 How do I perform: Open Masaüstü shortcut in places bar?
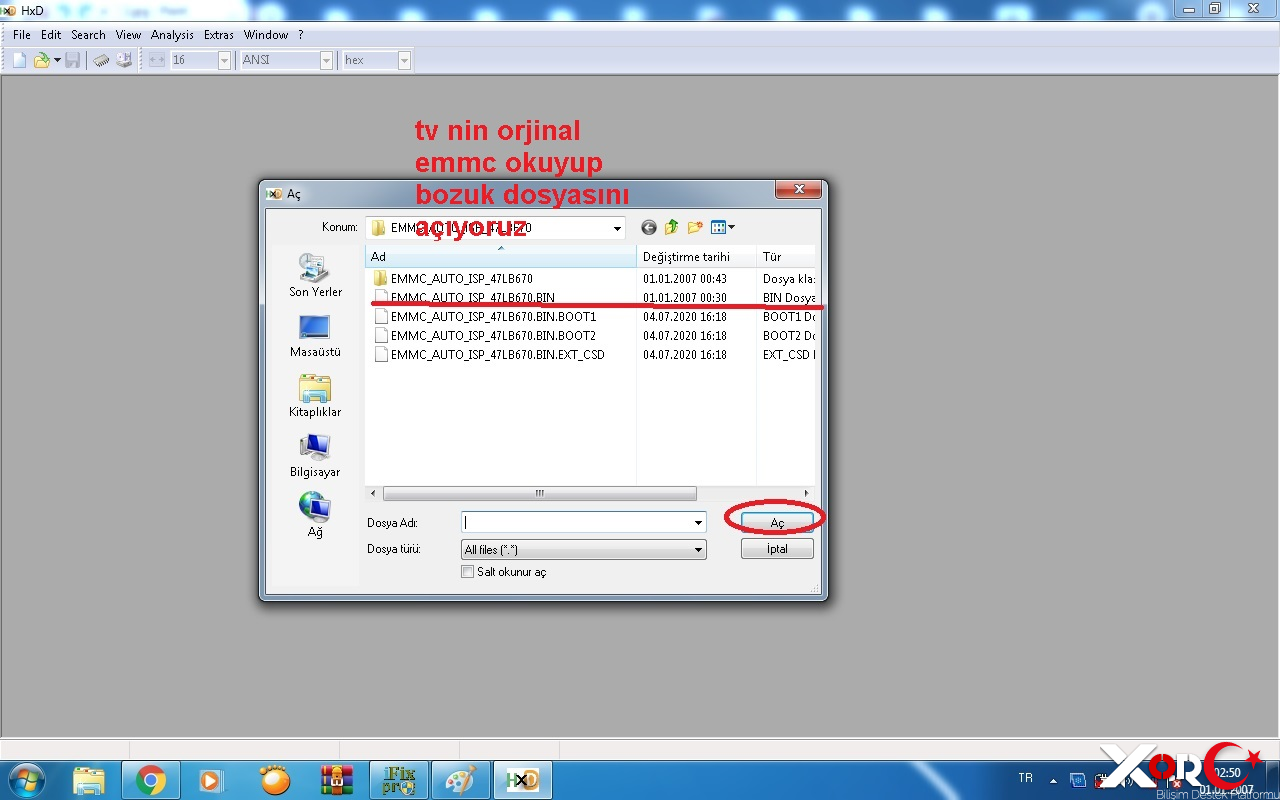tap(315, 336)
